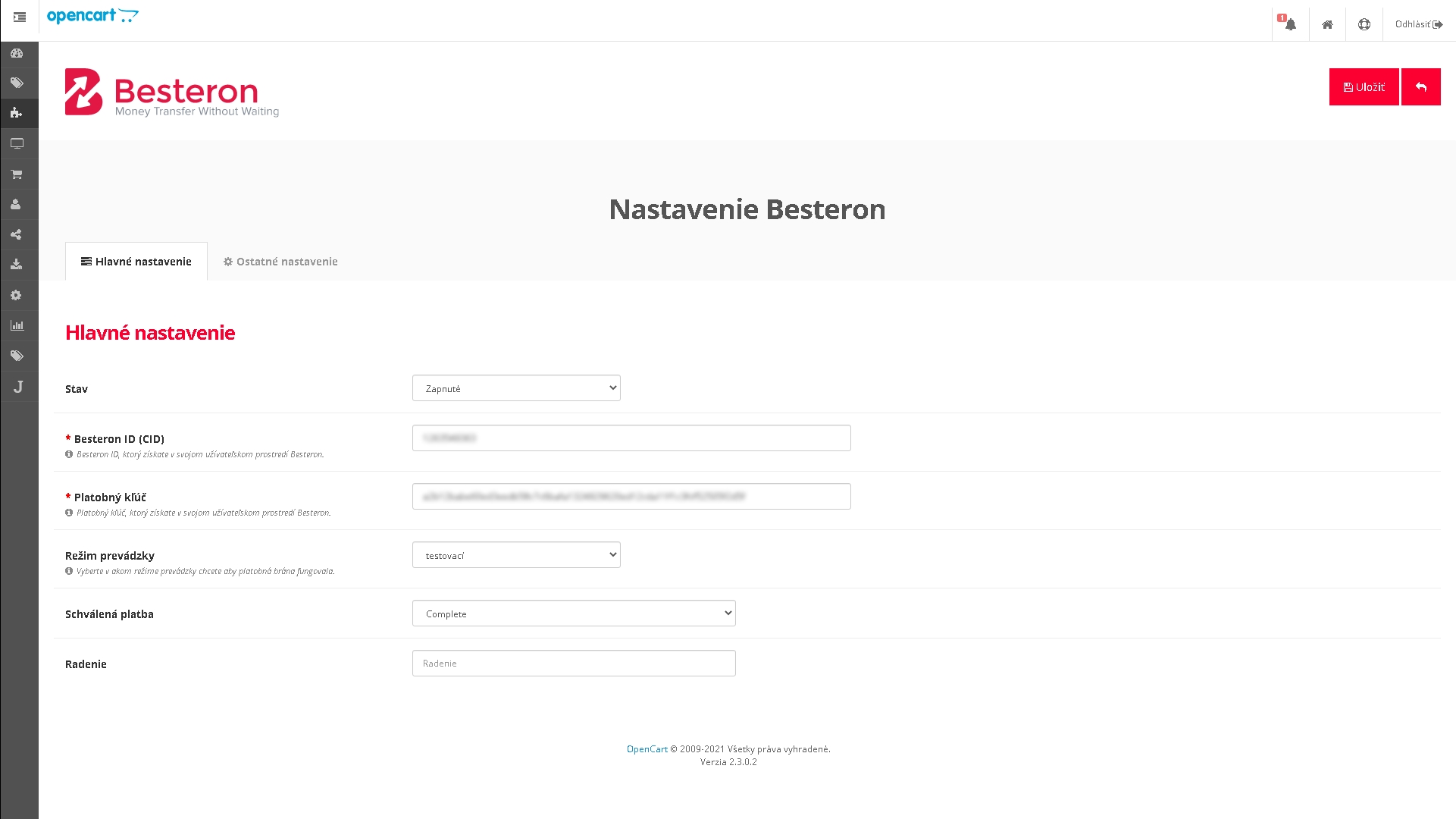1456x819 pixels.
Task: Open the Catalog tags sidebar icon
Action: tap(17, 83)
